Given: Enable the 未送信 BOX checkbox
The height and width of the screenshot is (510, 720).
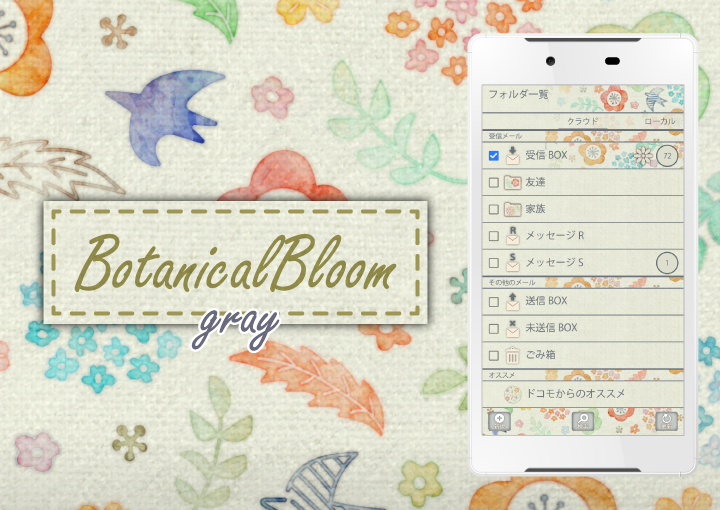Looking at the screenshot, I should pos(493,328).
